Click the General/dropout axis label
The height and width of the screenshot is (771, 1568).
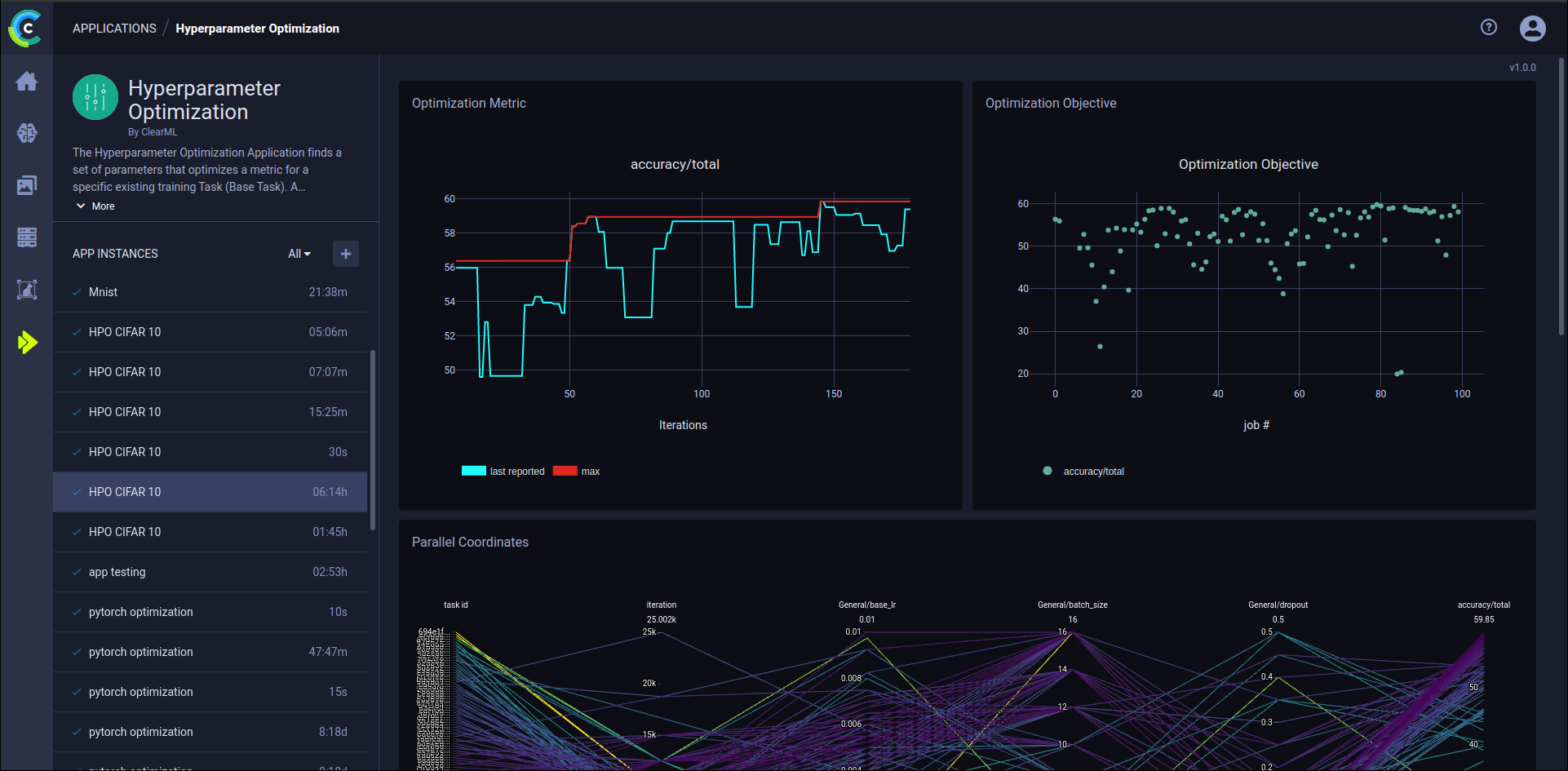(x=1278, y=605)
